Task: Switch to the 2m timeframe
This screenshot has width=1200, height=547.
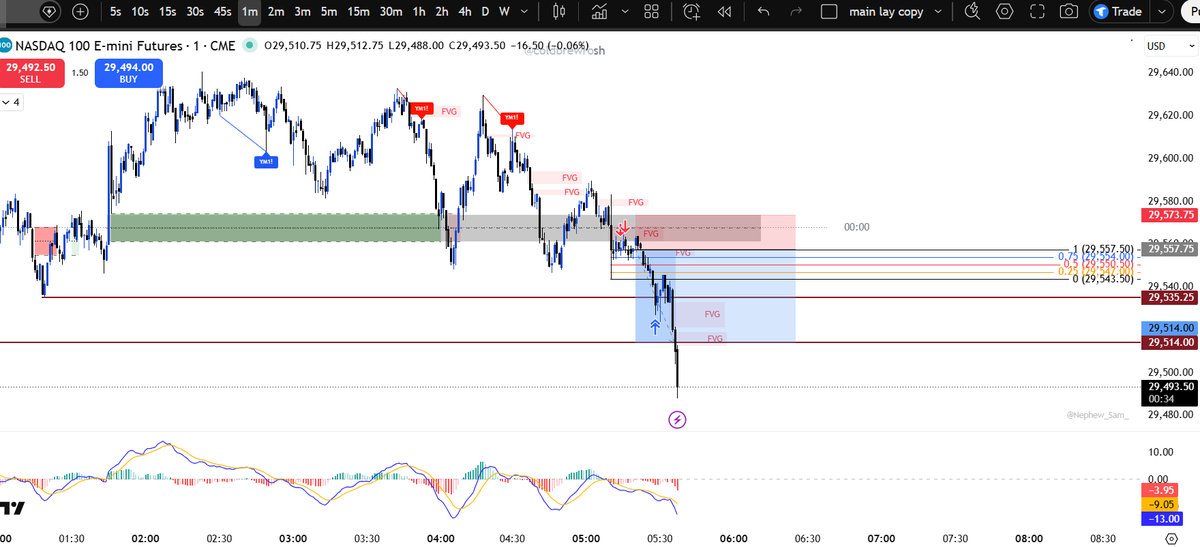Action: (x=277, y=12)
